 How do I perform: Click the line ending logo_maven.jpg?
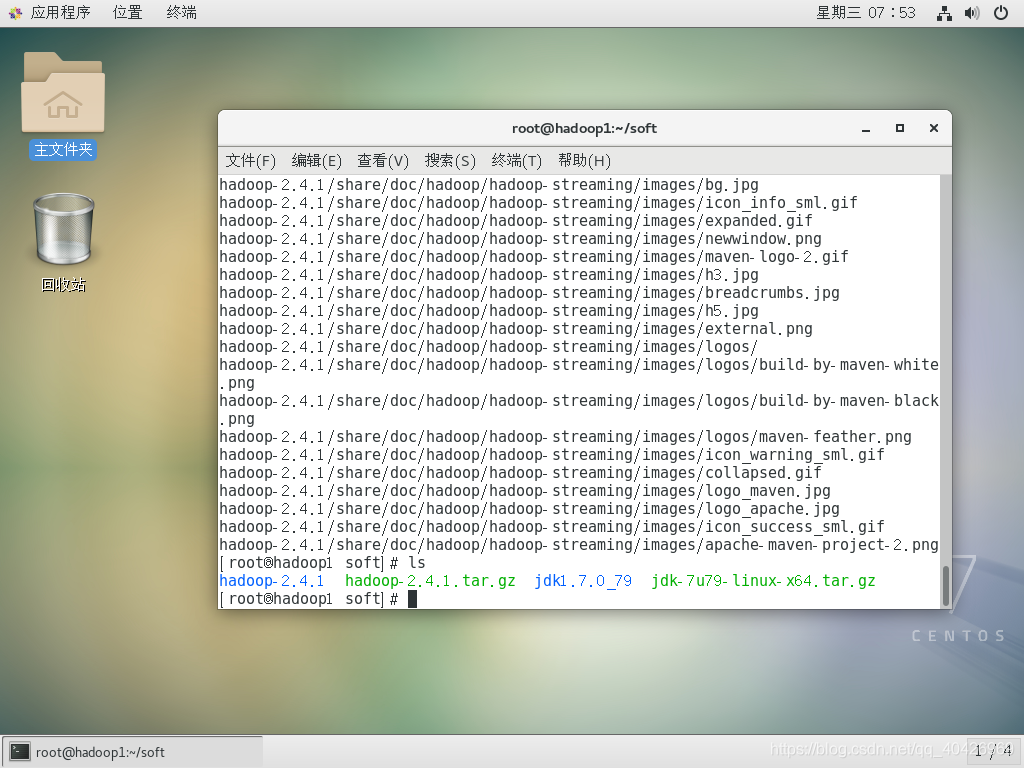[x=525, y=490]
